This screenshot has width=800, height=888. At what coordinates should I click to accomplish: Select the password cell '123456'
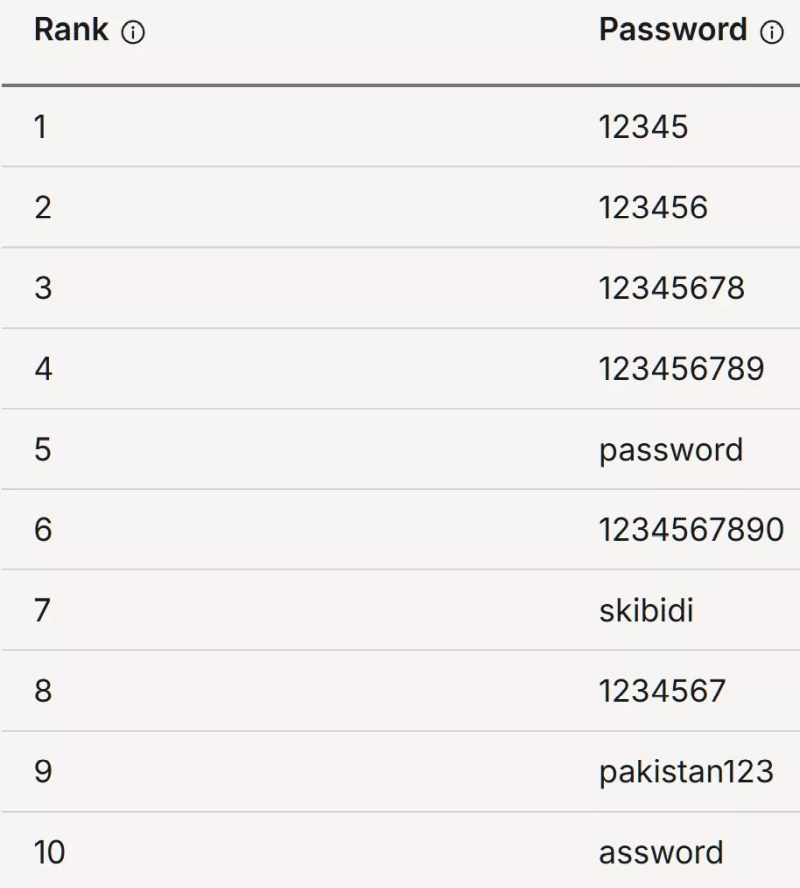tap(653, 208)
